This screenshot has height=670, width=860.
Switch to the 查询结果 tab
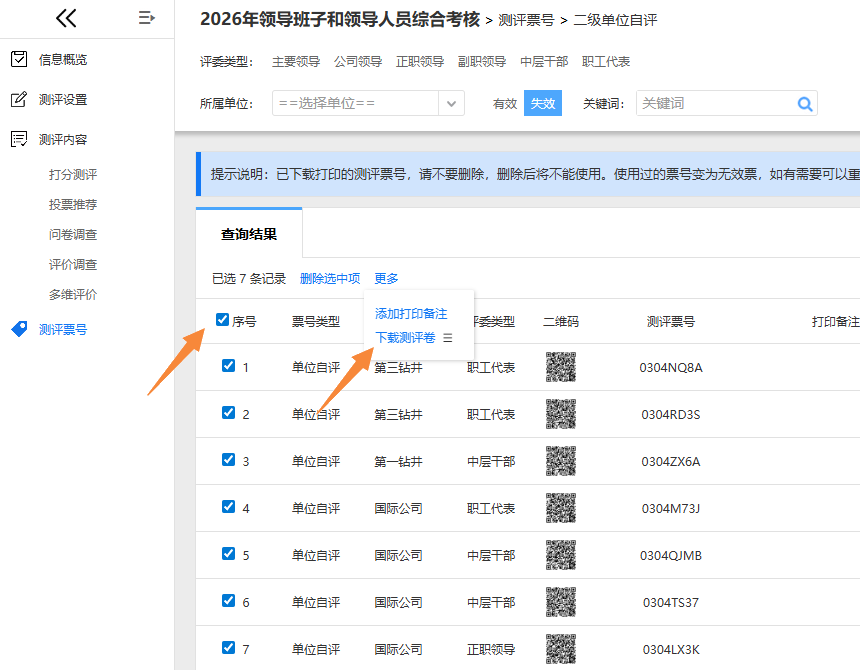pyautogui.click(x=249, y=234)
